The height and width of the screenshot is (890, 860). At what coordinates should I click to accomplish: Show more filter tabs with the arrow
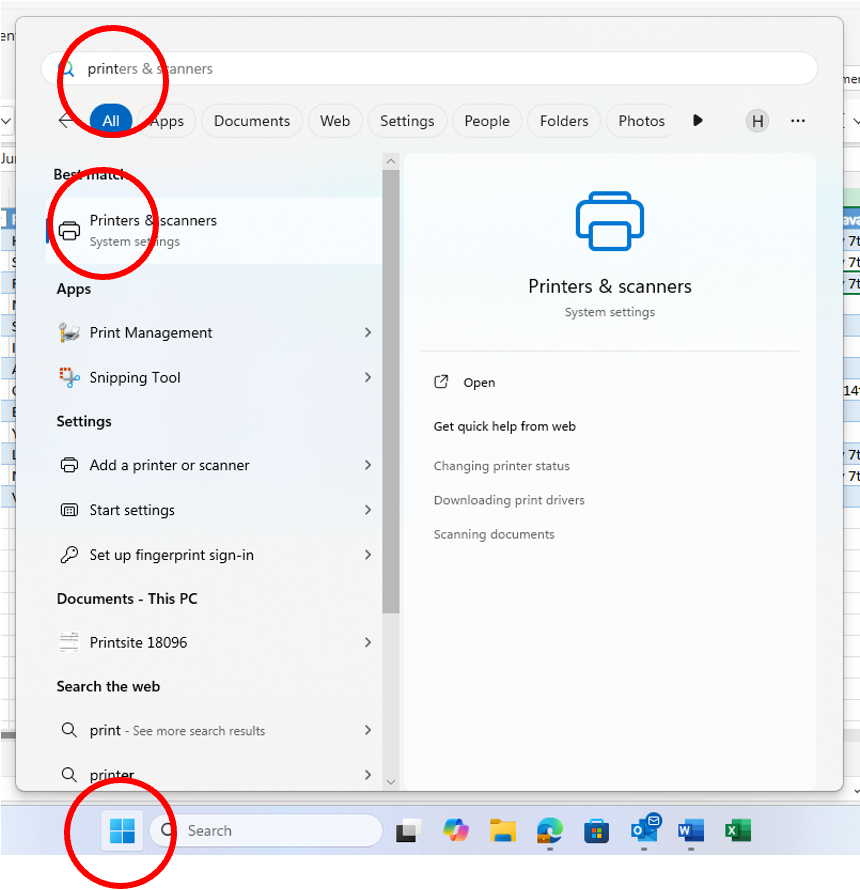tap(698, 121)
